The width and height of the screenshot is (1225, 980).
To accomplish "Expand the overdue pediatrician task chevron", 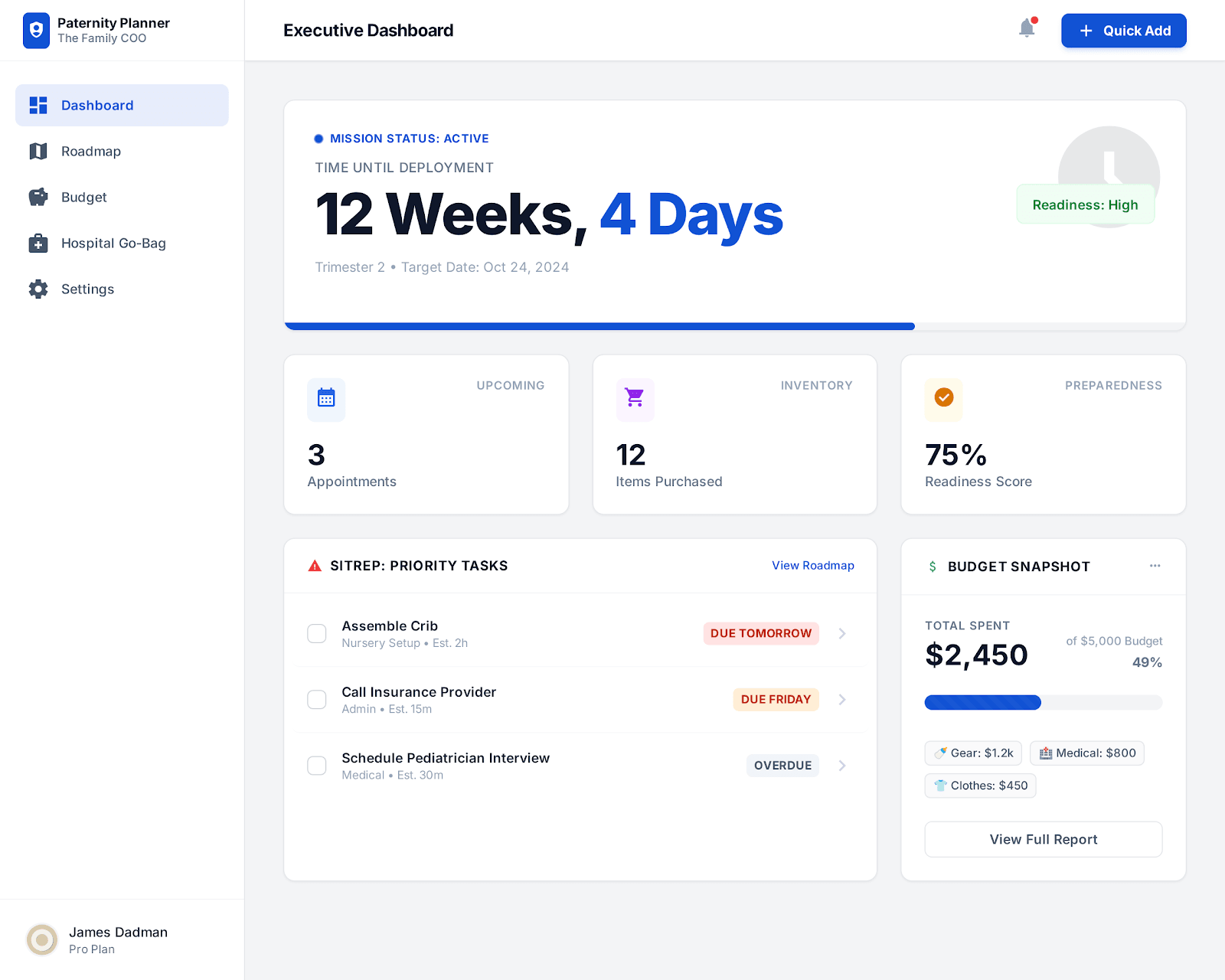I will (x=842, y=766).
